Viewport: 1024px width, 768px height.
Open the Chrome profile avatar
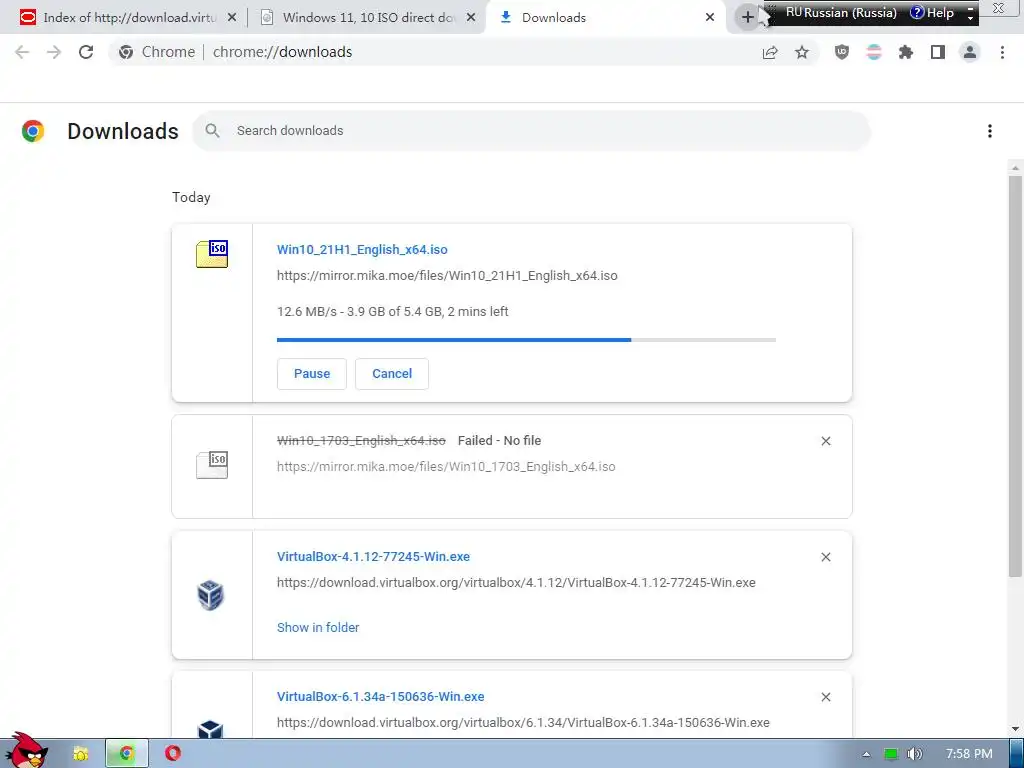pos(970,52)
